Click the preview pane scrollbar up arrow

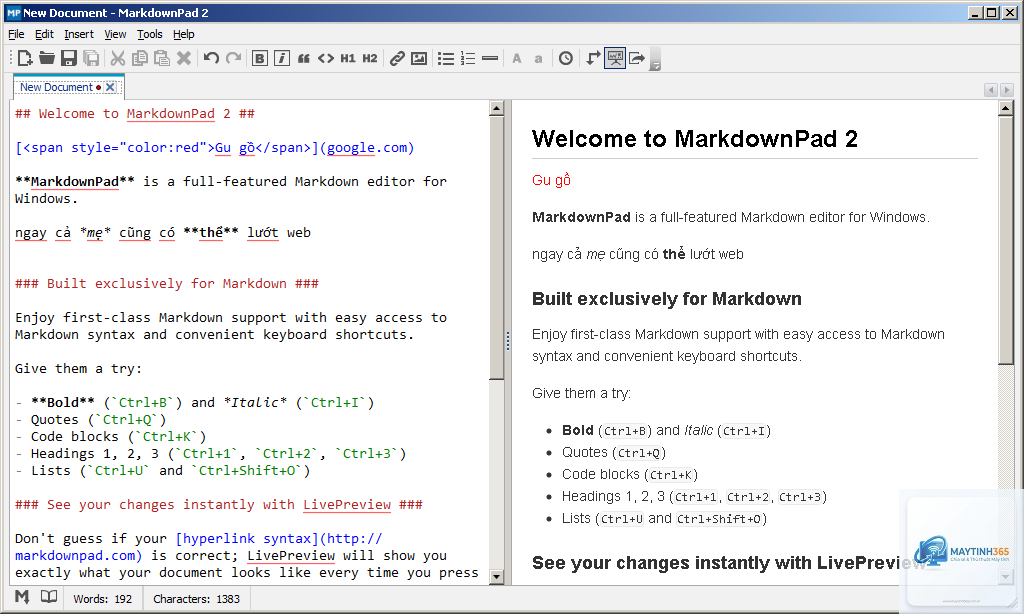(1006, 108)
